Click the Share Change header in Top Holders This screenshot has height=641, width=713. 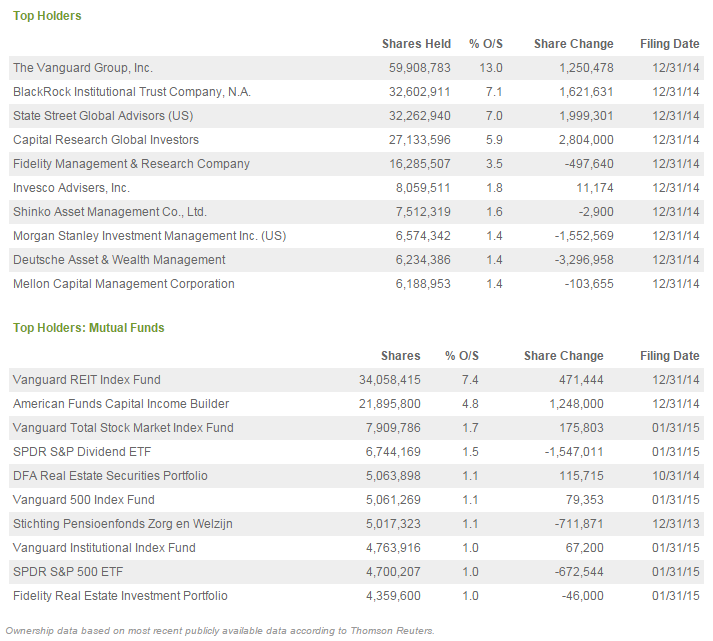click(x=573, y=44)
